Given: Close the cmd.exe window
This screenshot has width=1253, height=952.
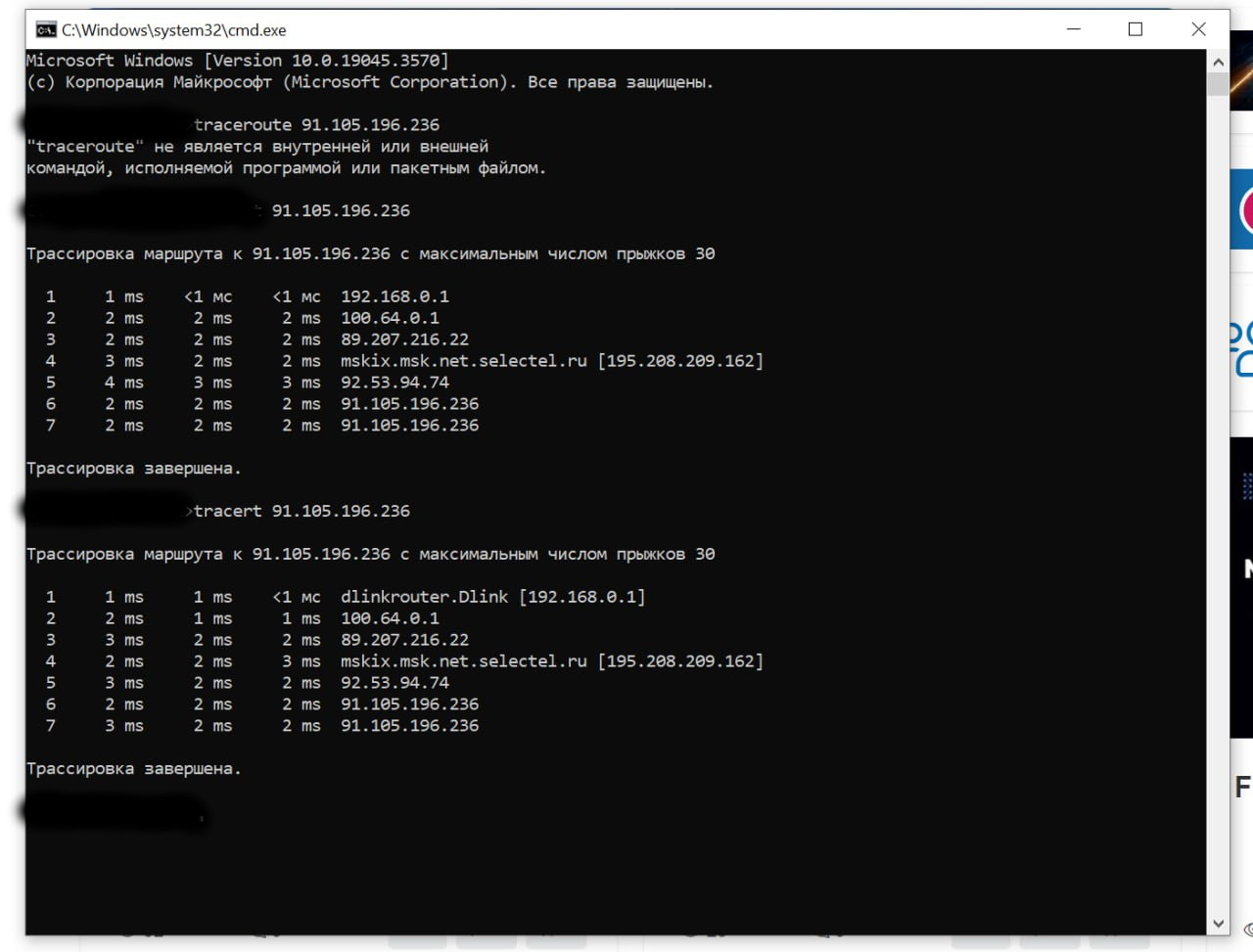Looking at the screenshot, I should pos(1198,29).
